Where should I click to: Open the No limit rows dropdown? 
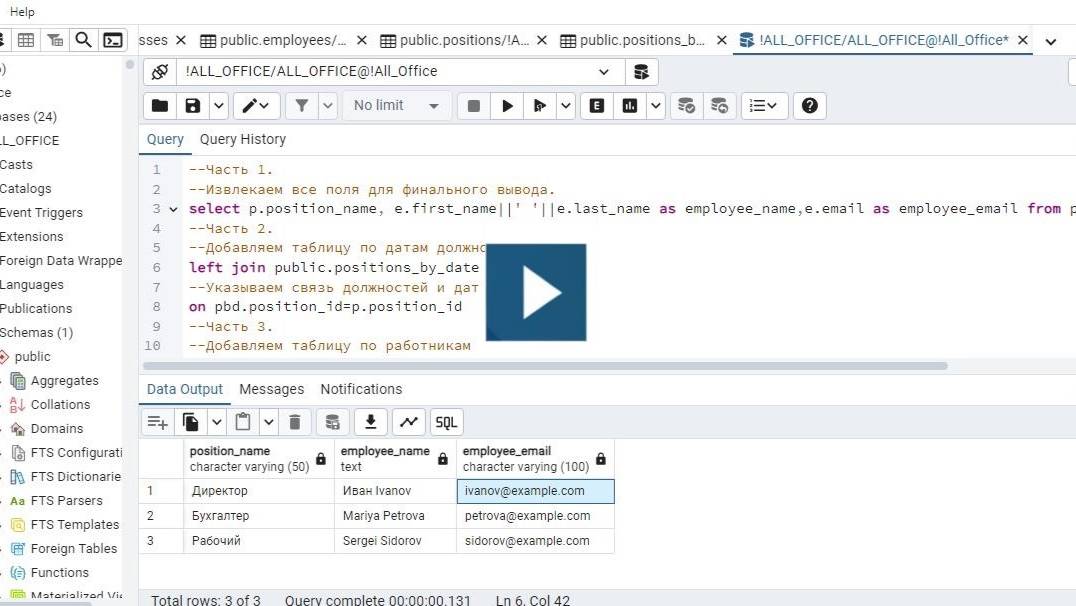pyautogui.click(x=396, y=106)
